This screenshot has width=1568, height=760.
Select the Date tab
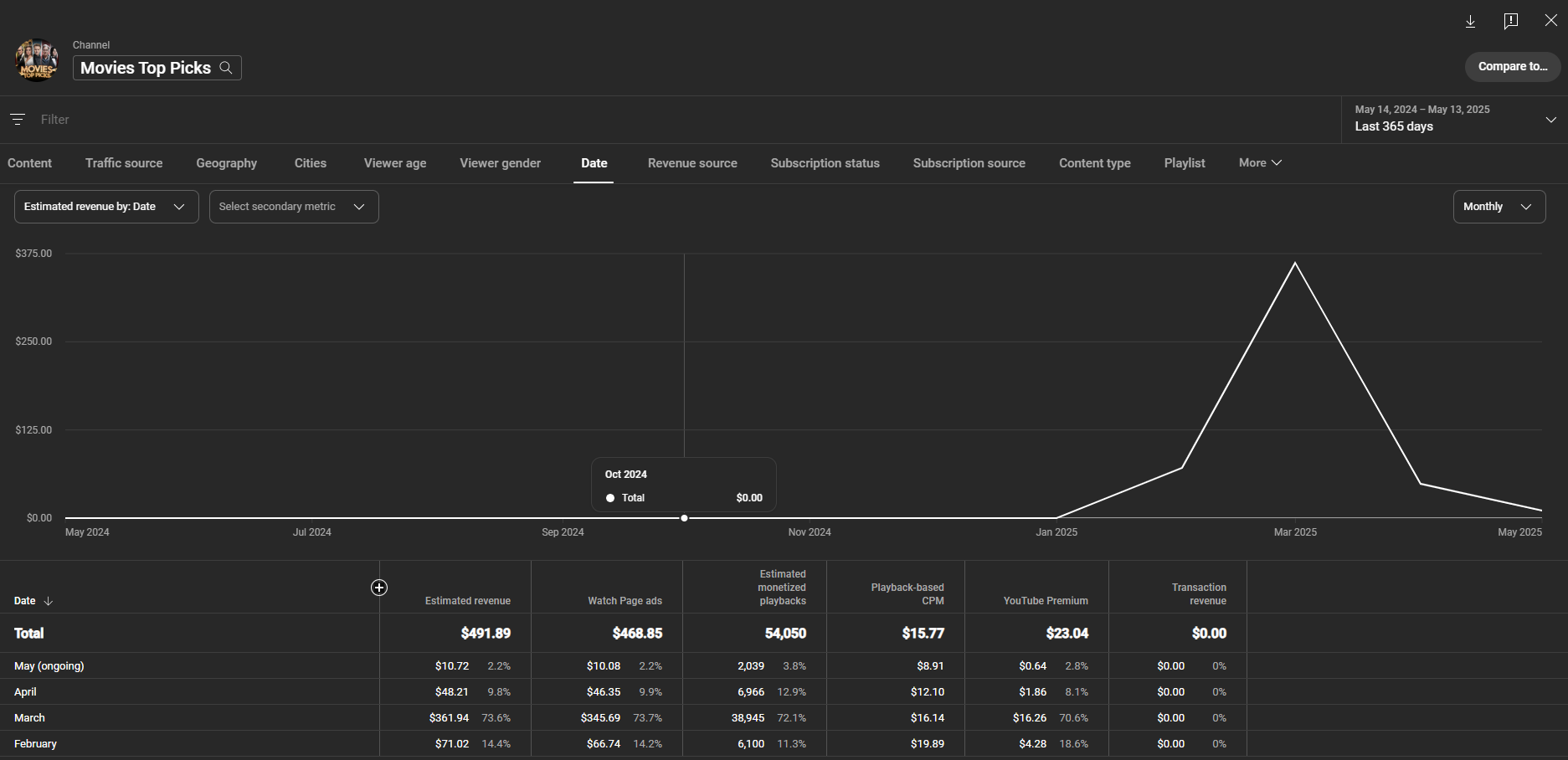coord(594,163)
